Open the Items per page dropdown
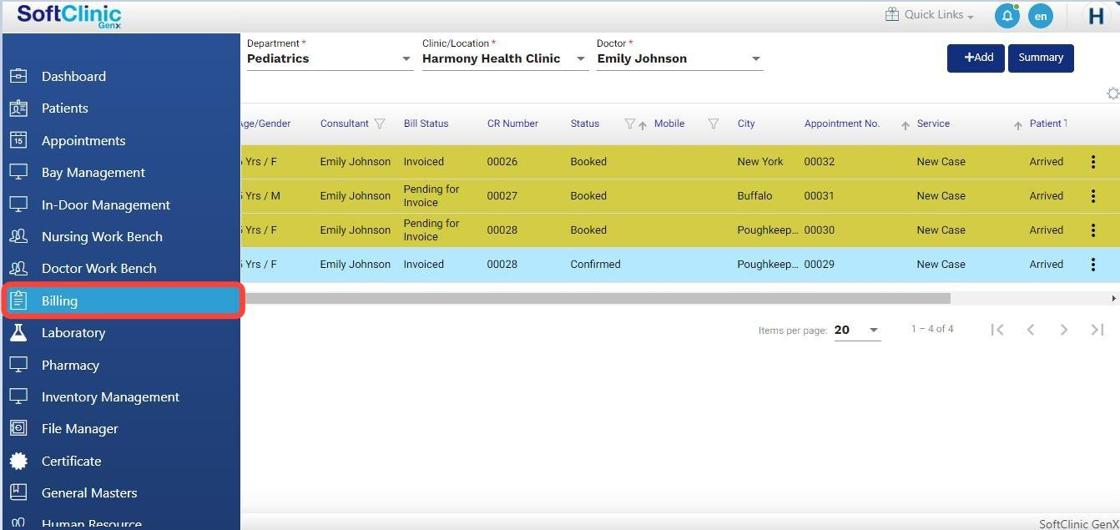 (873, 330)
